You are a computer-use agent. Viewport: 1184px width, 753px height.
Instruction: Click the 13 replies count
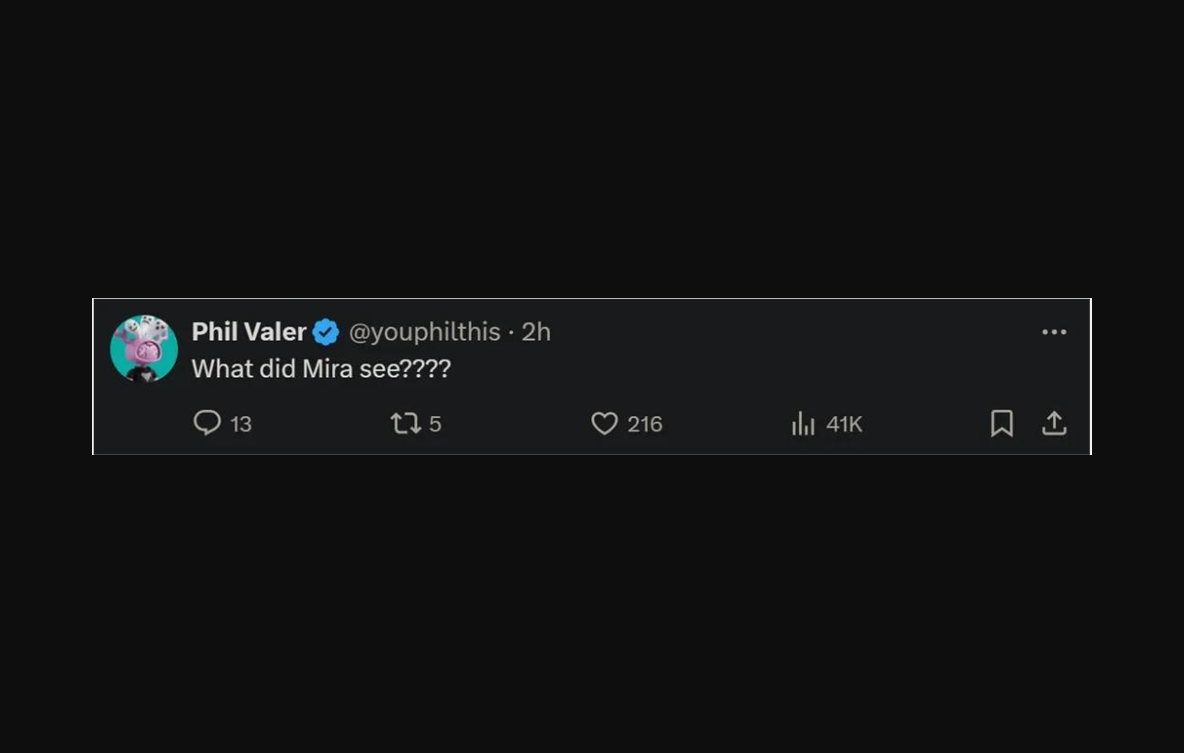coord(241,424)
